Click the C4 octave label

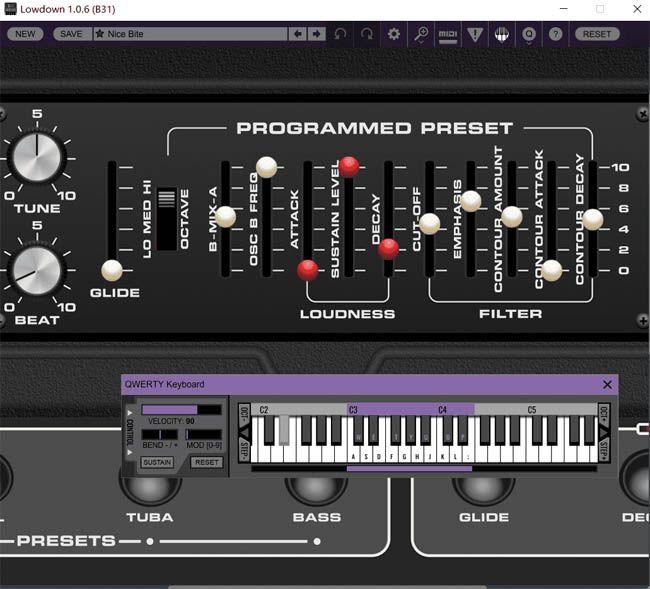click(443, 410)
